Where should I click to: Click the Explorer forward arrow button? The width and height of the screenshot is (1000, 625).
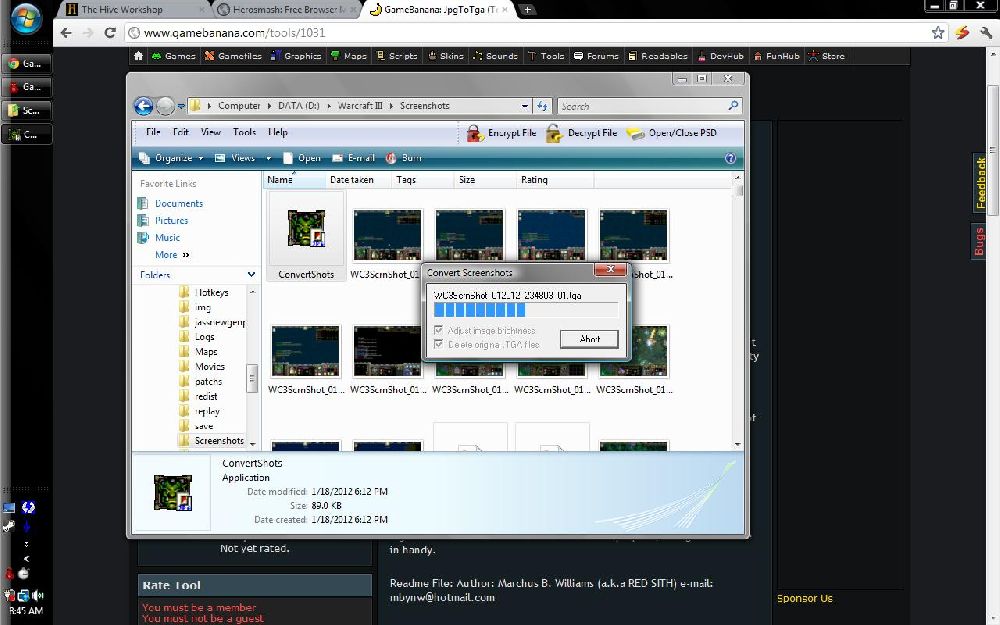click(165, 106)
